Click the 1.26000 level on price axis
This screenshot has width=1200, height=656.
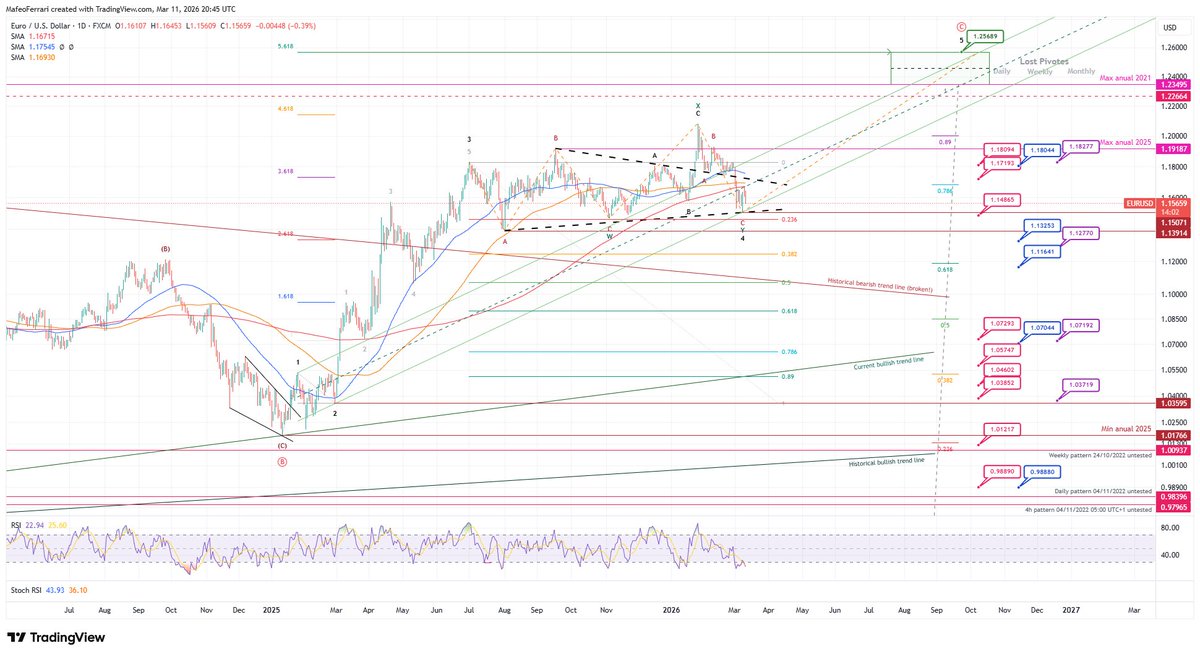[x=1173, y=47]
